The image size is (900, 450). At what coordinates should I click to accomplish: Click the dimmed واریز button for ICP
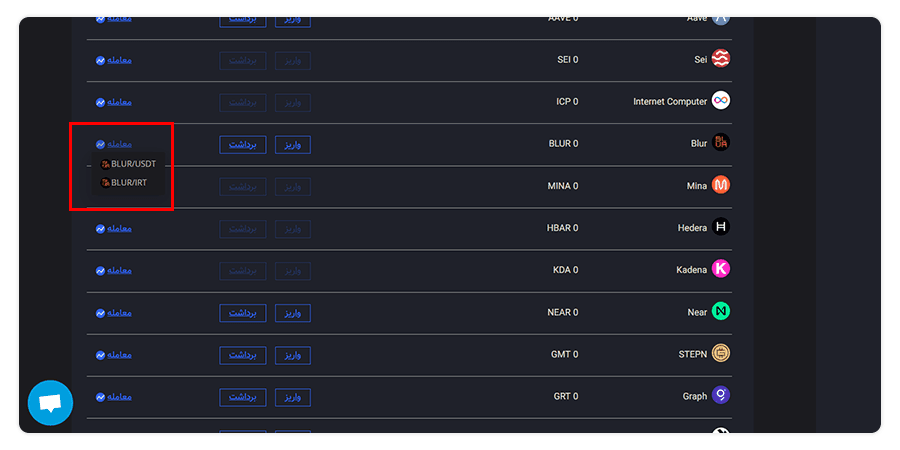click(293, 102)
